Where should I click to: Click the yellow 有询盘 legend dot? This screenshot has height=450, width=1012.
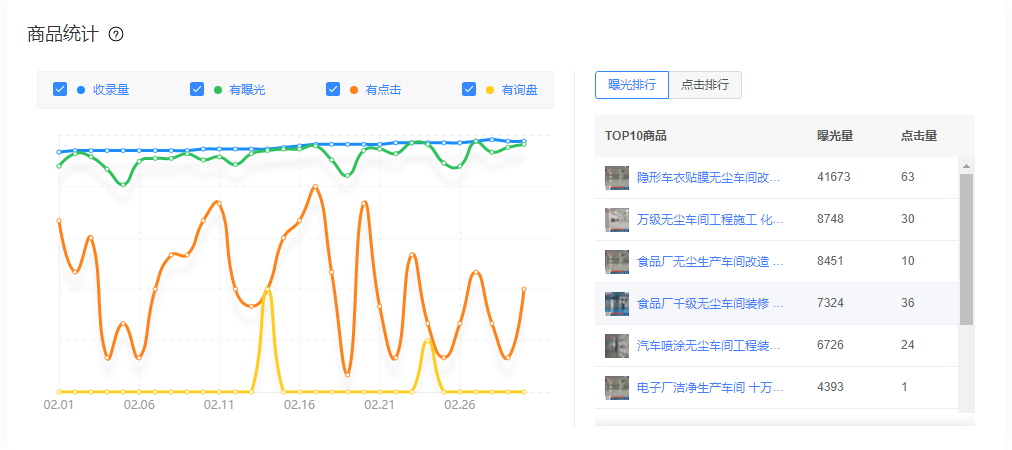pyautogui.click(x=490, y=90)
